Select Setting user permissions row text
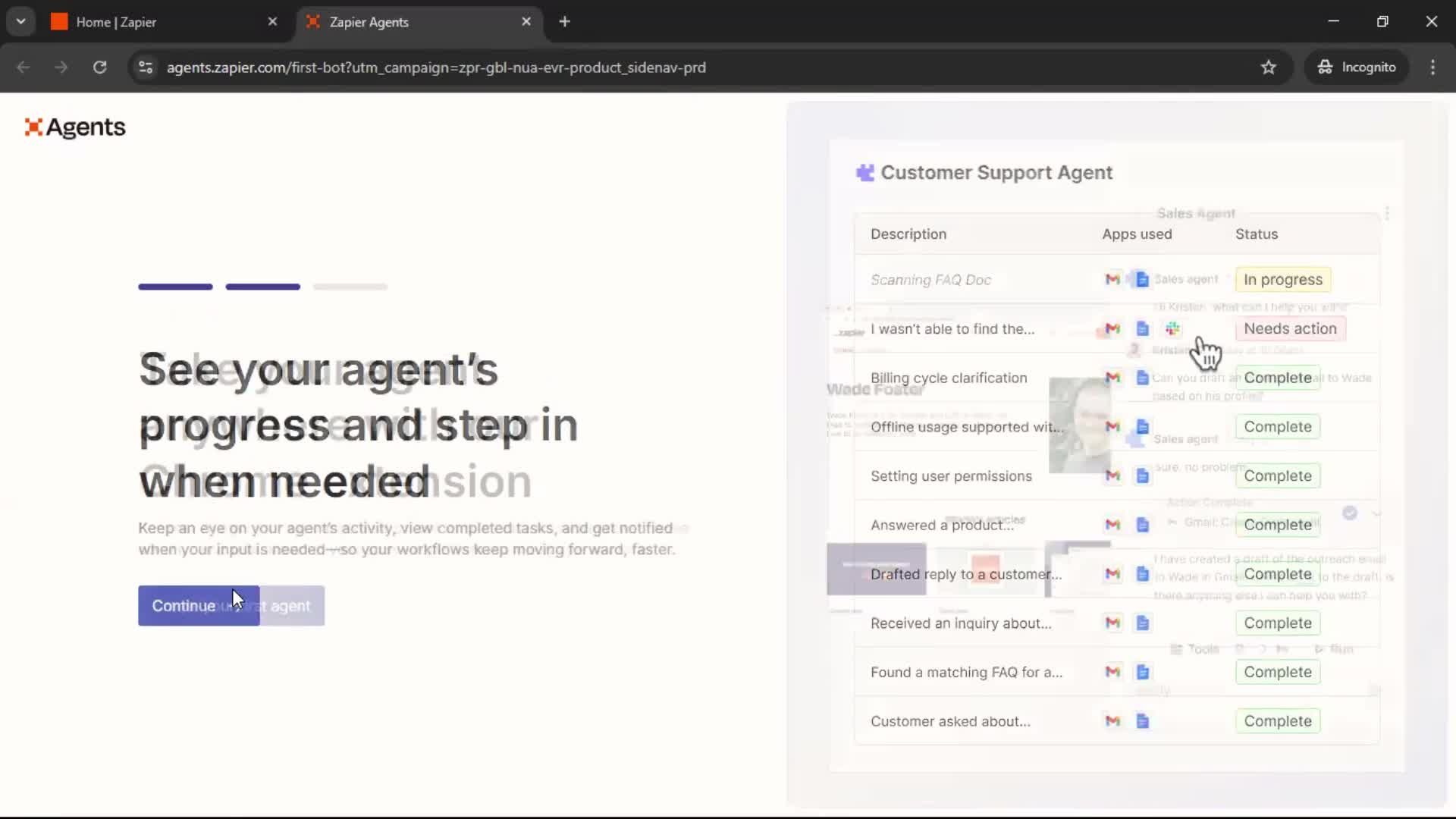1456x819 pixels. pos(951,476)
